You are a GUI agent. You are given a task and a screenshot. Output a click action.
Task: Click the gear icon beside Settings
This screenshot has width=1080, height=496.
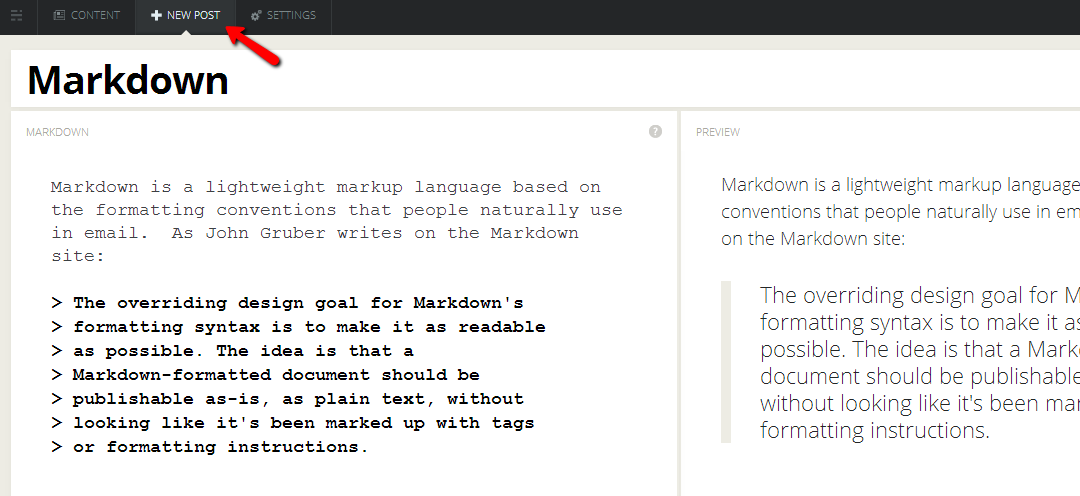[257, 16]
